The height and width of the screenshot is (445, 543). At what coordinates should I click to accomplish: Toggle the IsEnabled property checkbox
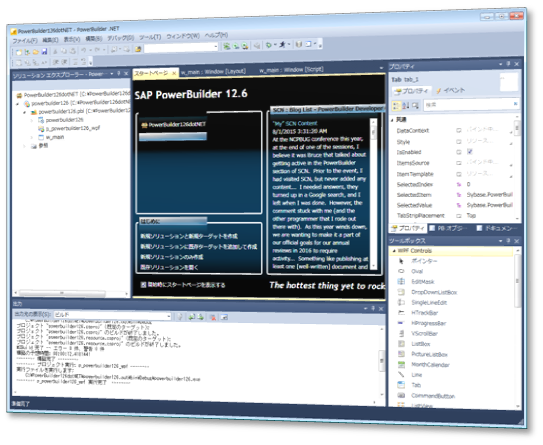pos(470,151)
